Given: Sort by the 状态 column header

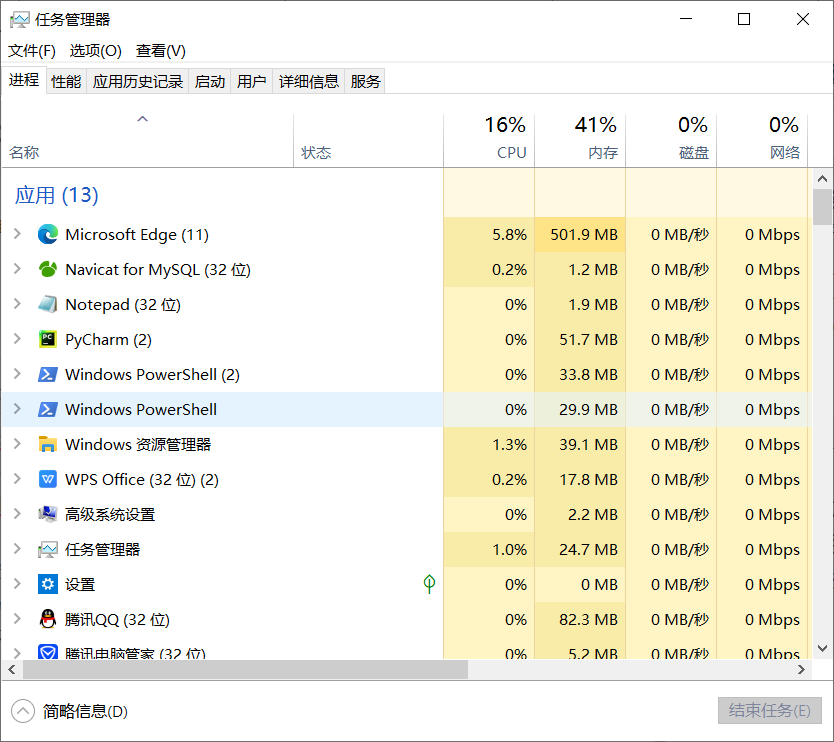Looking at the screenshot, I should point(368,140).
